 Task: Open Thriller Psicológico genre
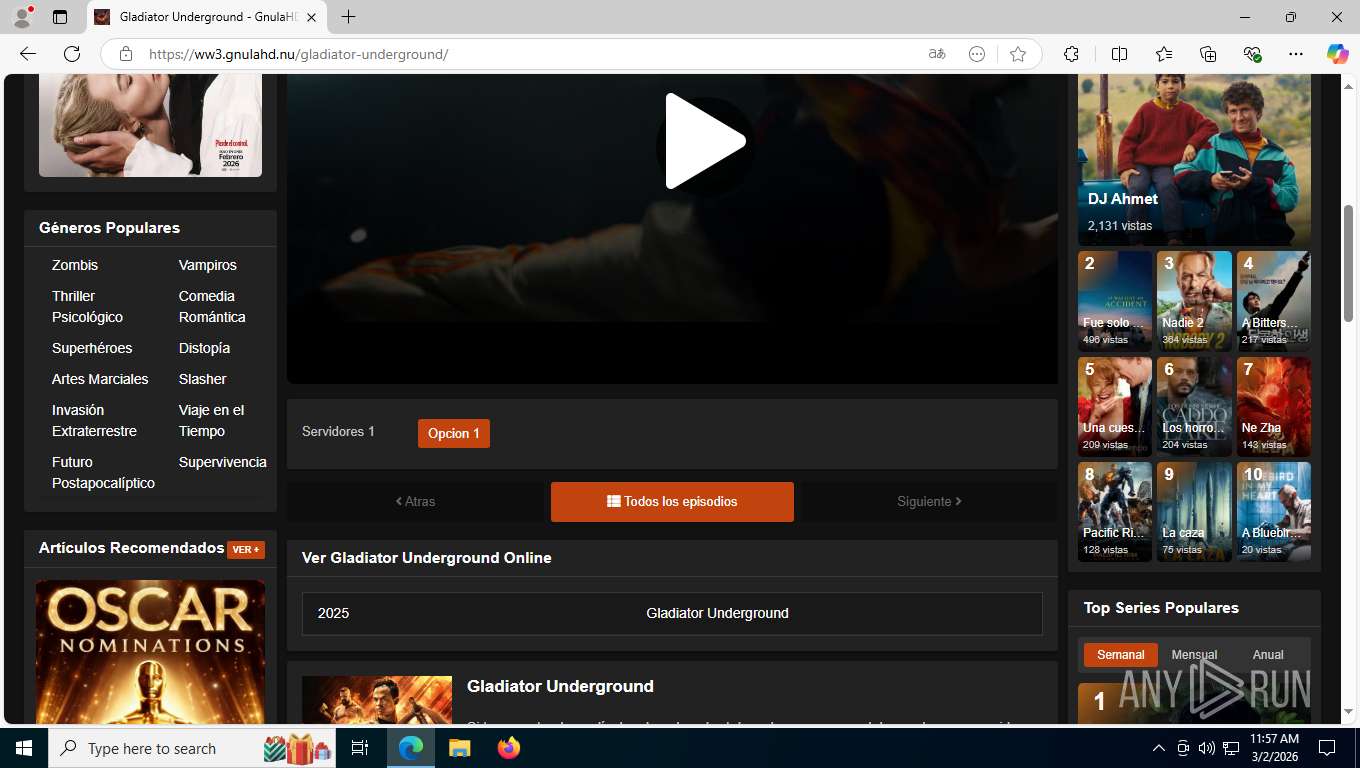(x=88, y=306)
